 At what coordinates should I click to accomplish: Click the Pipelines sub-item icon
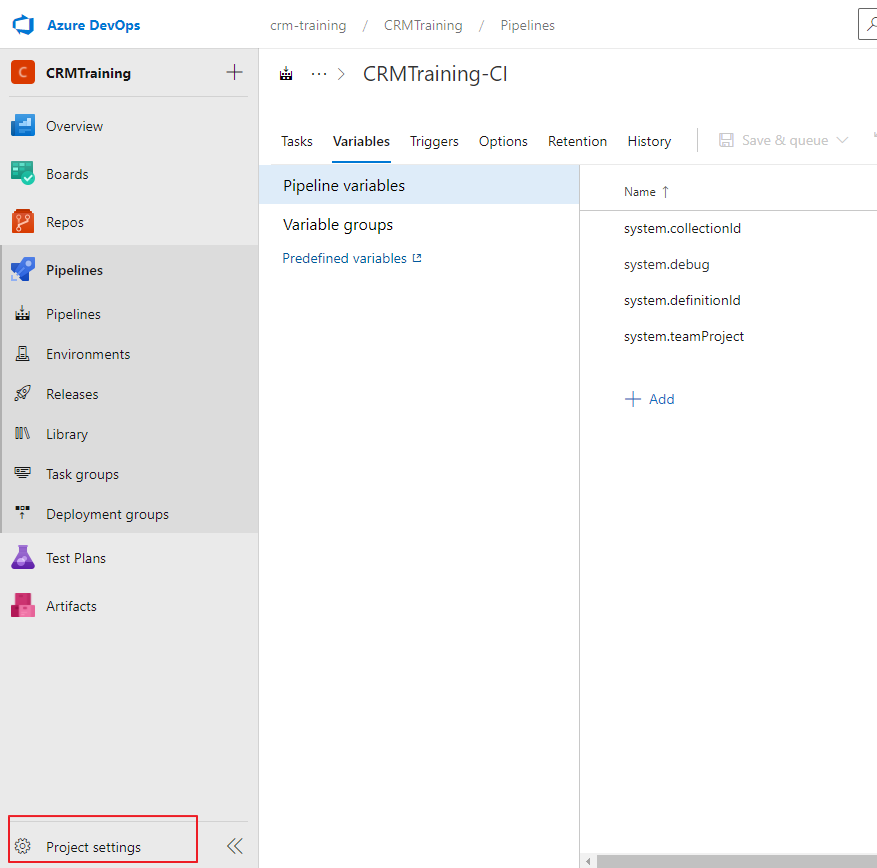(x=22, y=314)
